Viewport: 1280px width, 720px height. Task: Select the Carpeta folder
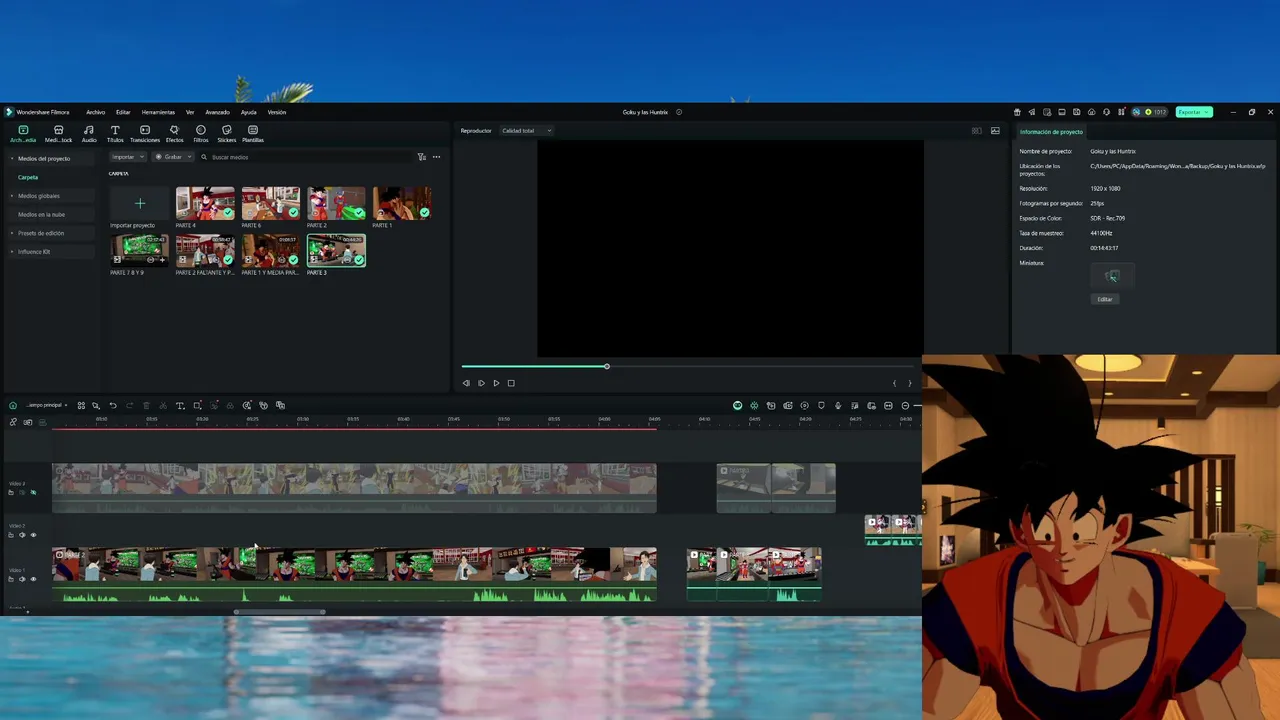tap(28, 177)
